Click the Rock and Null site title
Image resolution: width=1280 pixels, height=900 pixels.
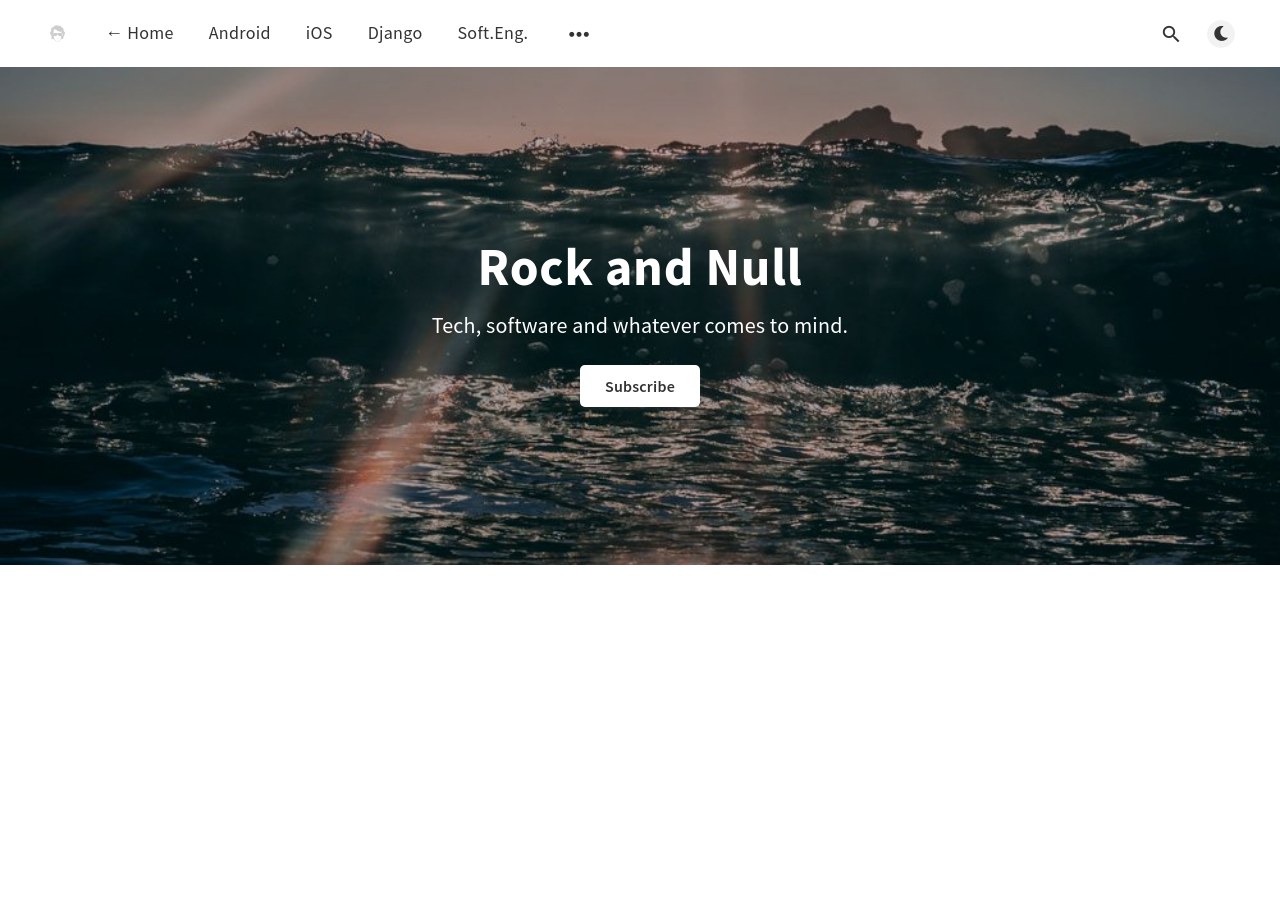point(640,267)
